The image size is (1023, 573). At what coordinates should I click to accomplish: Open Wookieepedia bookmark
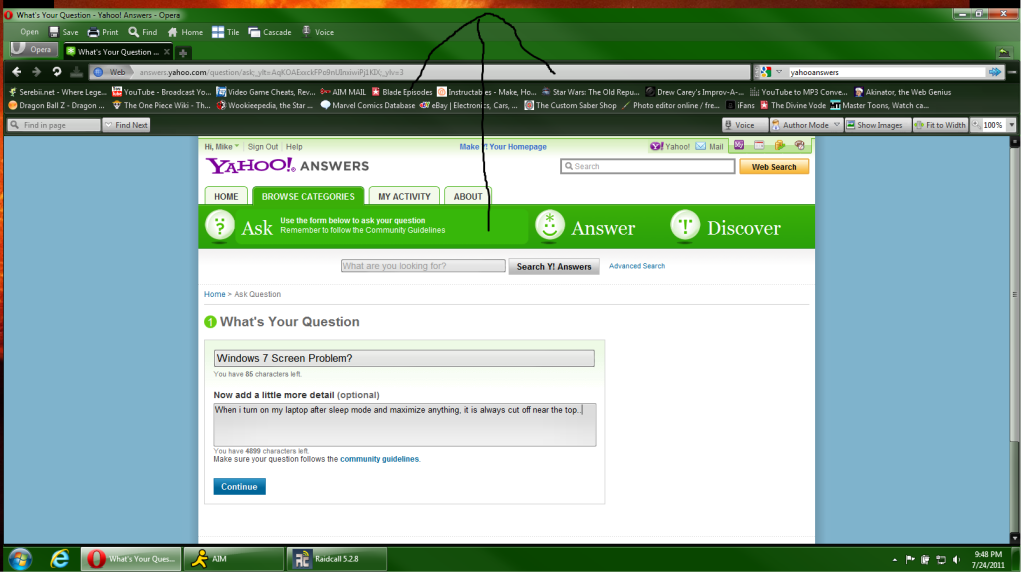pos(266,105)
